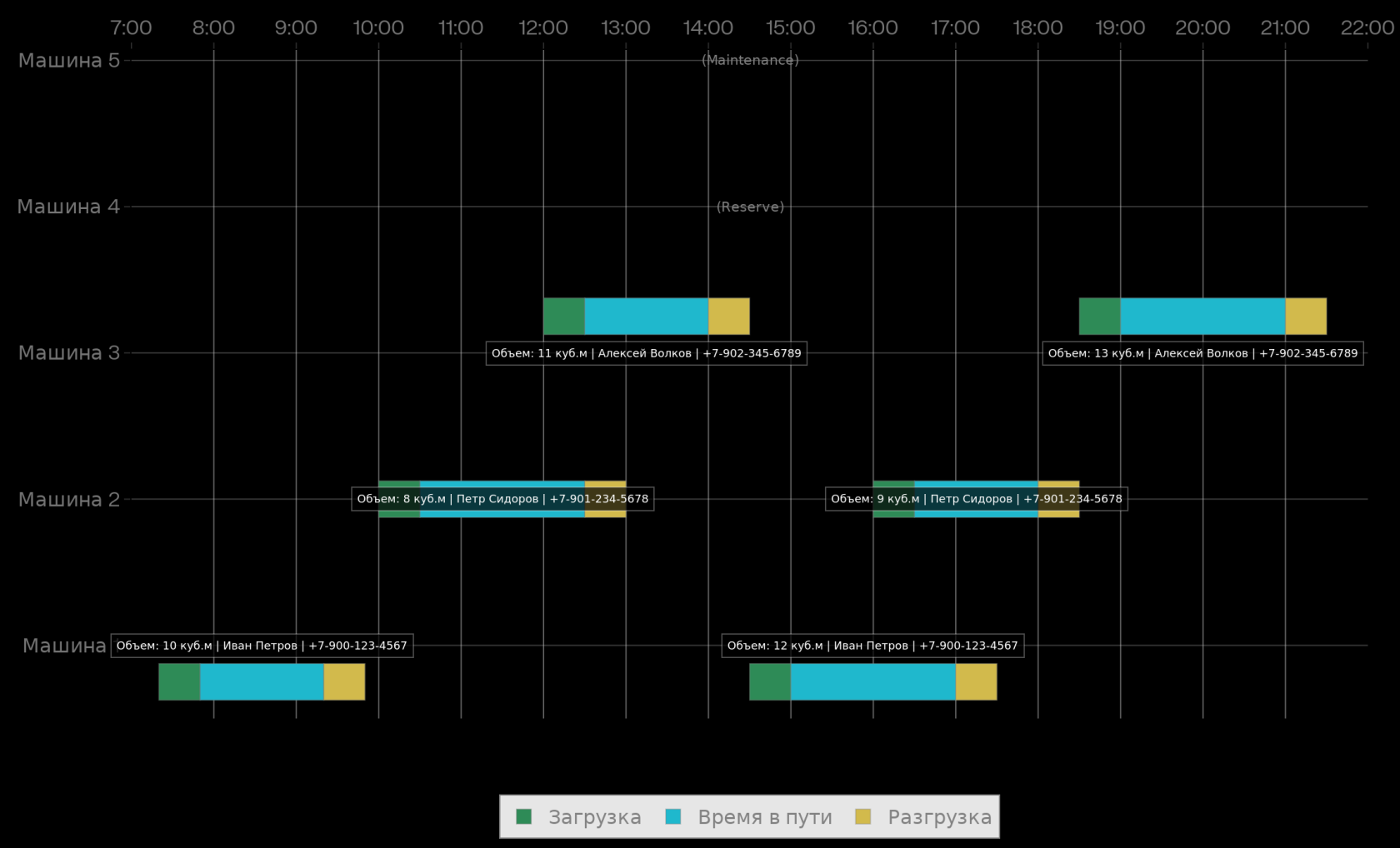Click the Машина 3 row label
Viewport: 1400px width, 848px height.
[x=69, y=353]
